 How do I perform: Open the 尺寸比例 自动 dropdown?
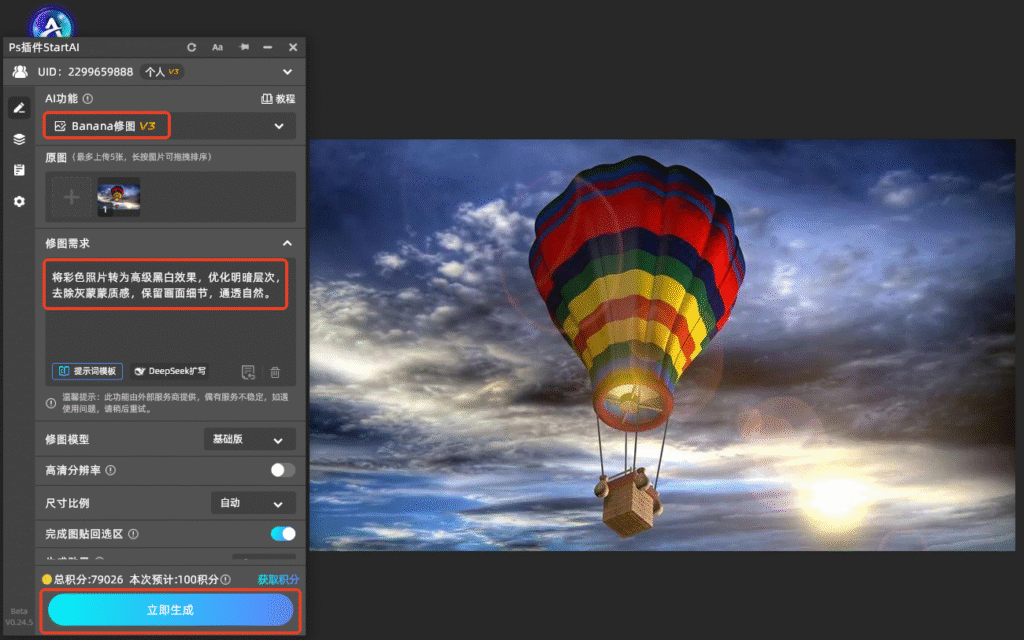tap(253, 503)
